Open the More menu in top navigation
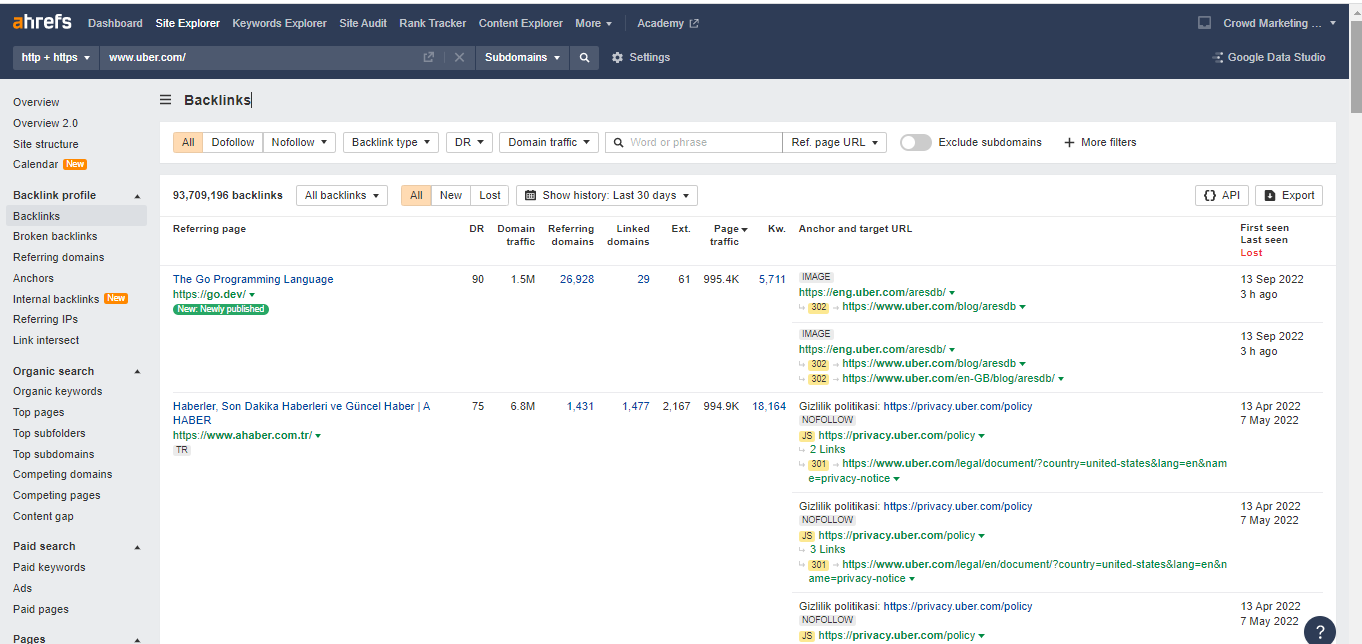Image resolution: width=1362 pixels, height=644 pixels. tap(594, 23)
